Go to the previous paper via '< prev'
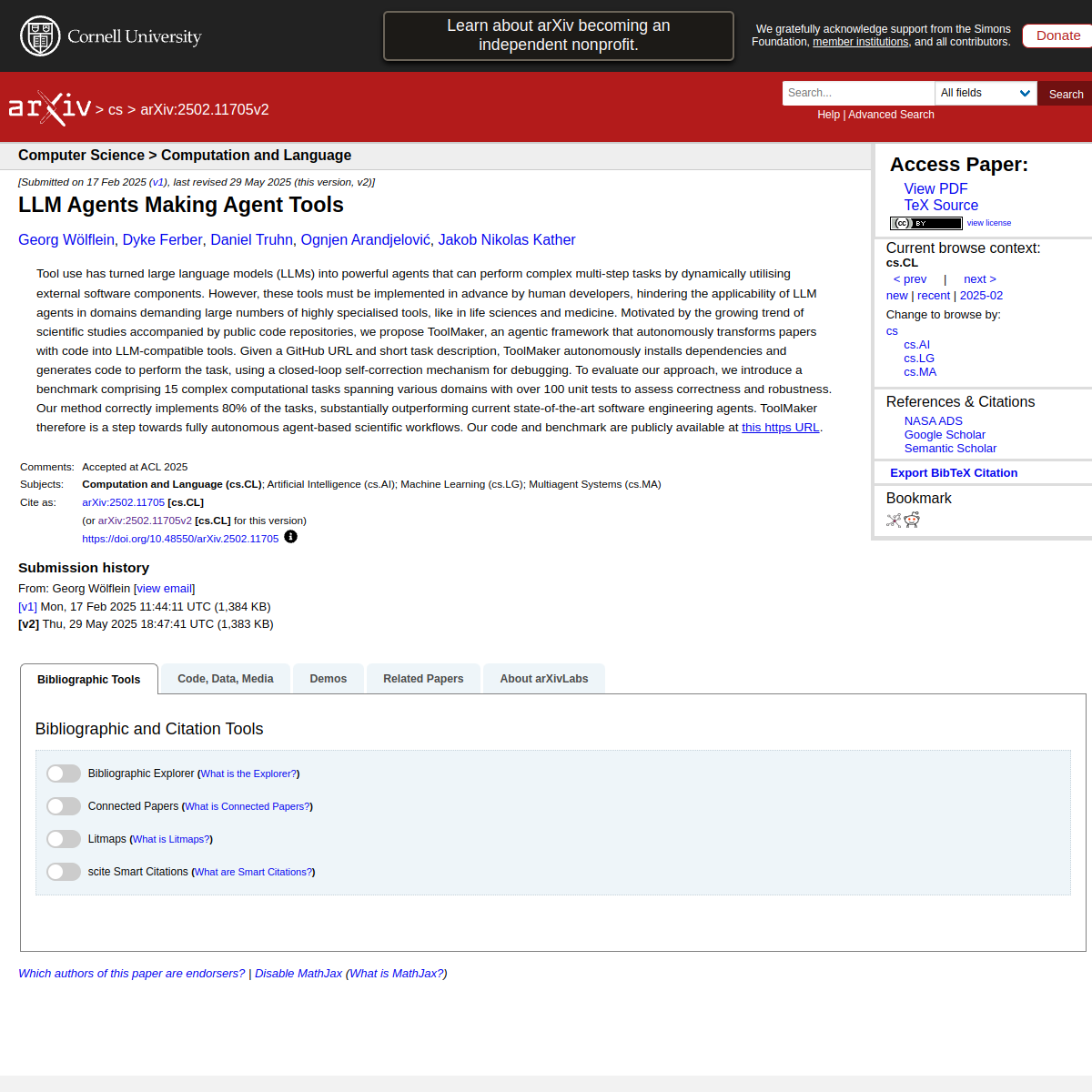This screenshot has width=1092, height=1092. coord(910,279)
